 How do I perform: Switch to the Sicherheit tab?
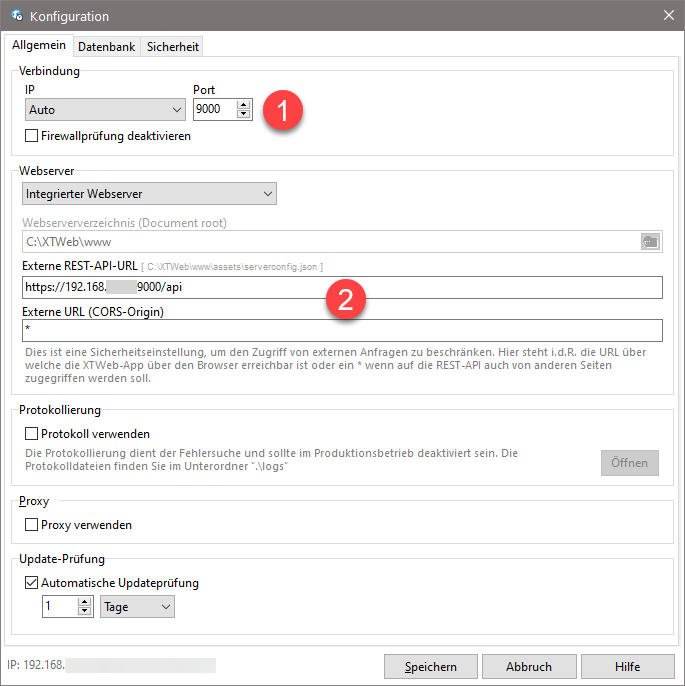[172, 46]
